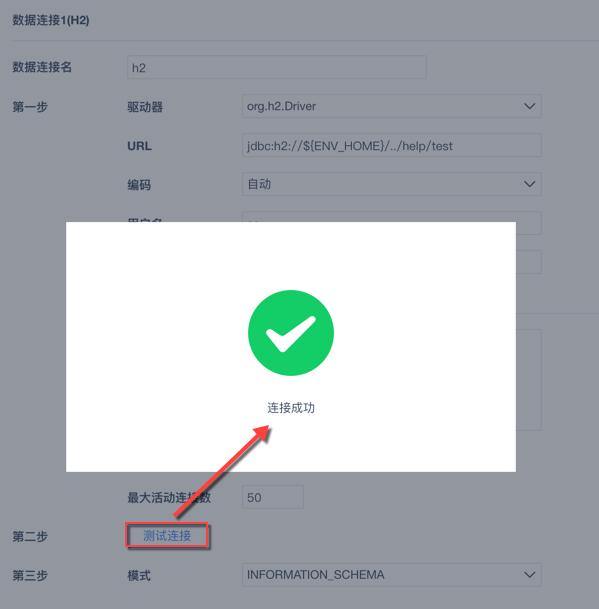Click the 数据连接1(H2) heading

[x=51, y=20]
